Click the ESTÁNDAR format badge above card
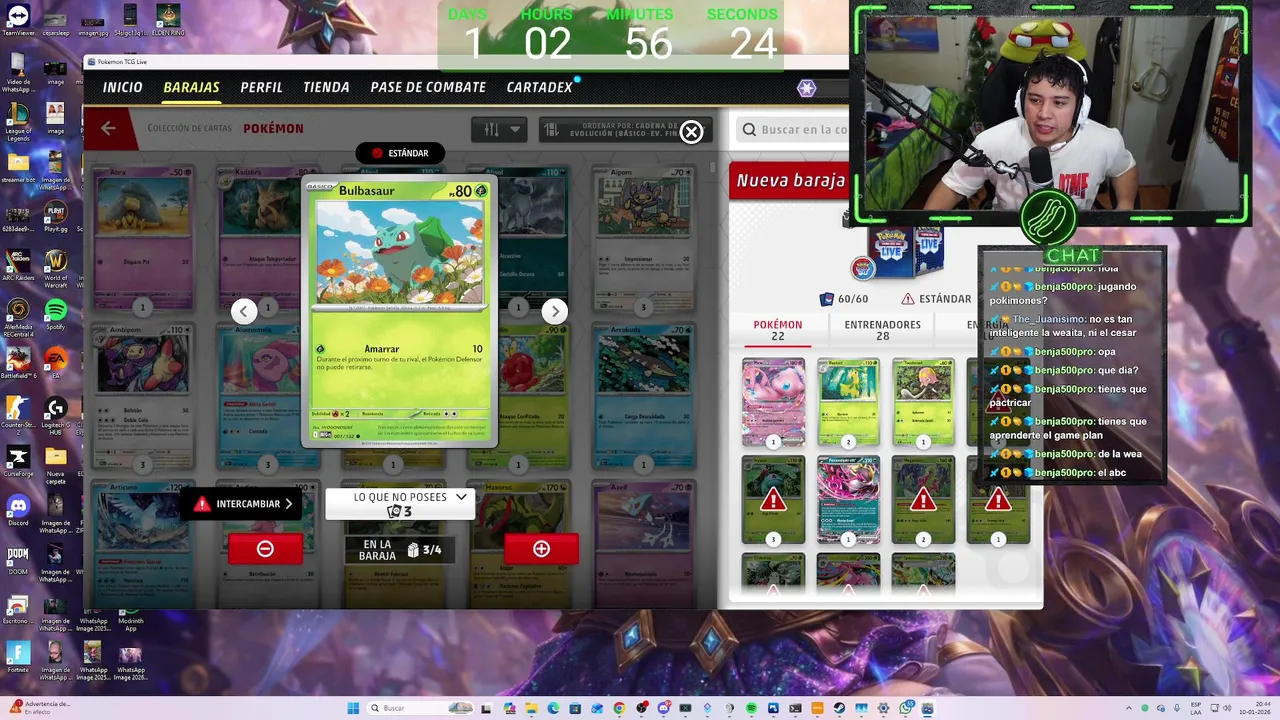1280x720 pixels. tap(400, 153)
